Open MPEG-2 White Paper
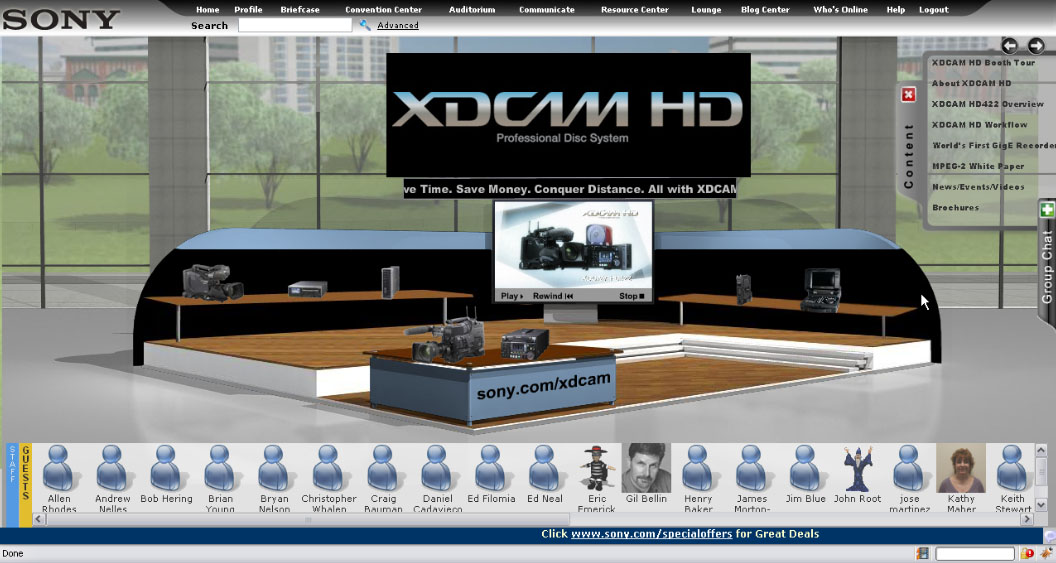Screen dimensions: 1056x563 pyautogui.click(x=978, y=166)
